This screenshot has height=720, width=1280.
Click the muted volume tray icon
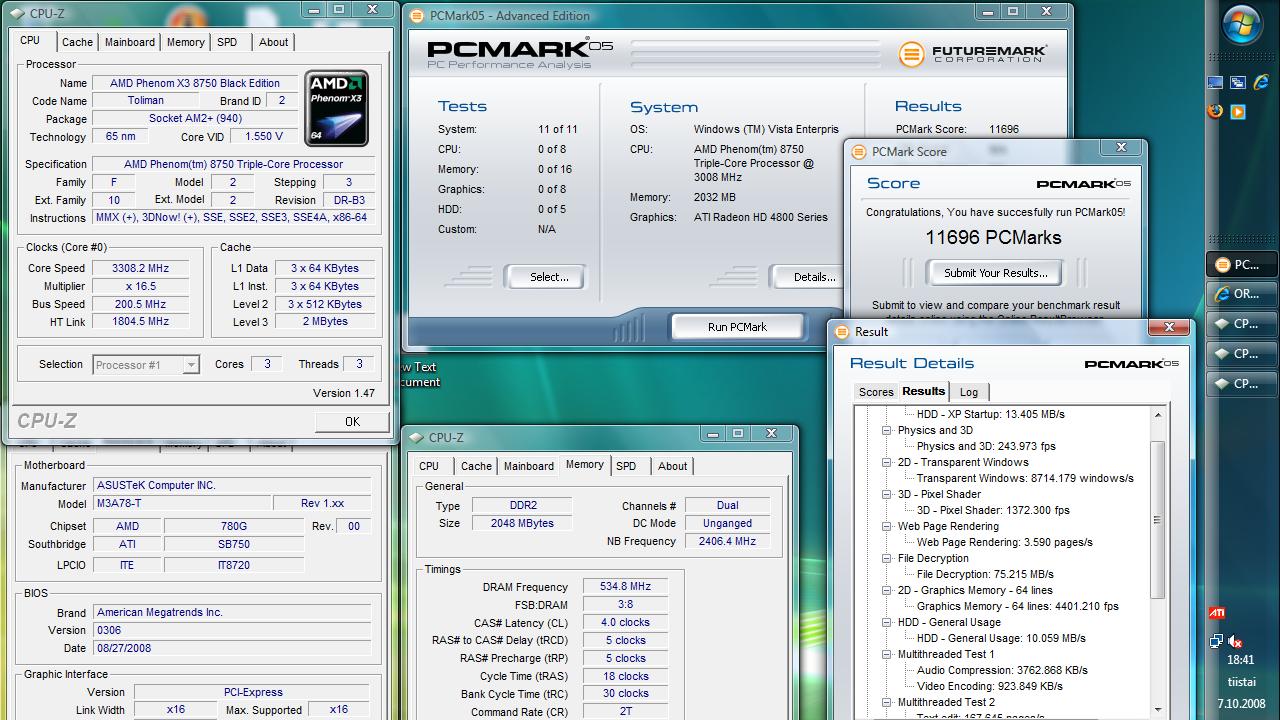point(1235,641)
